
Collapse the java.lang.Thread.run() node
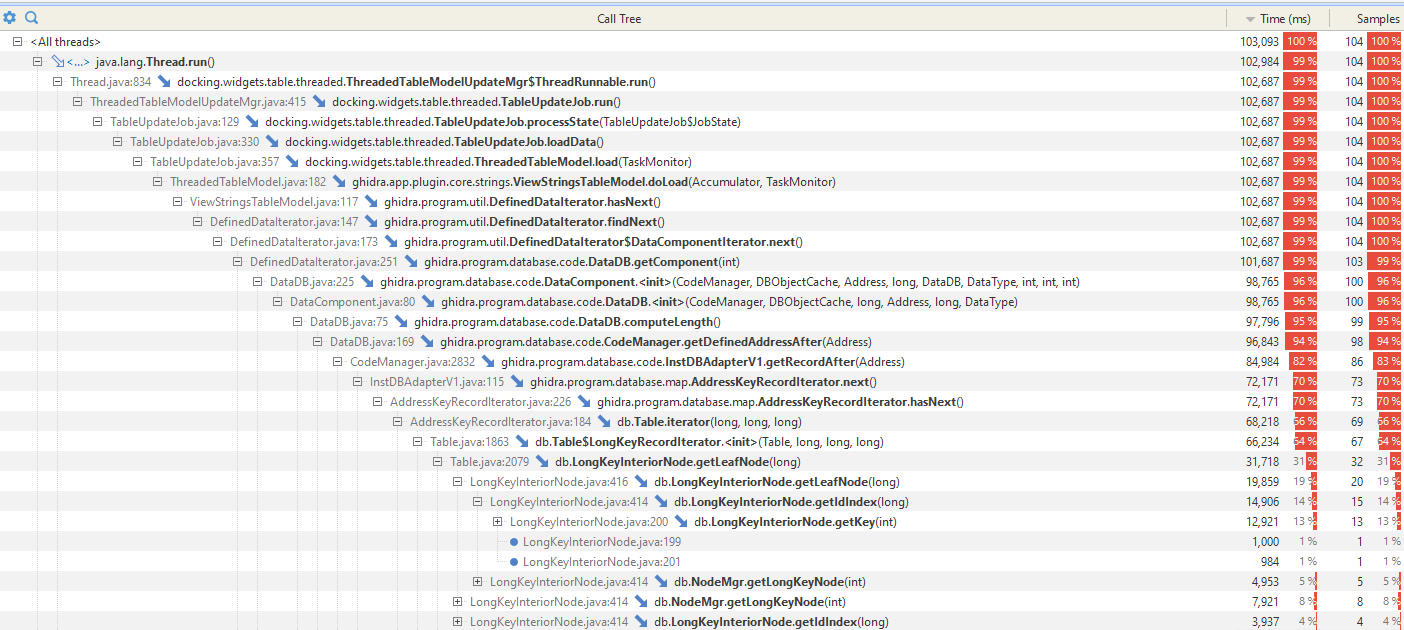(x=38, y=62)
